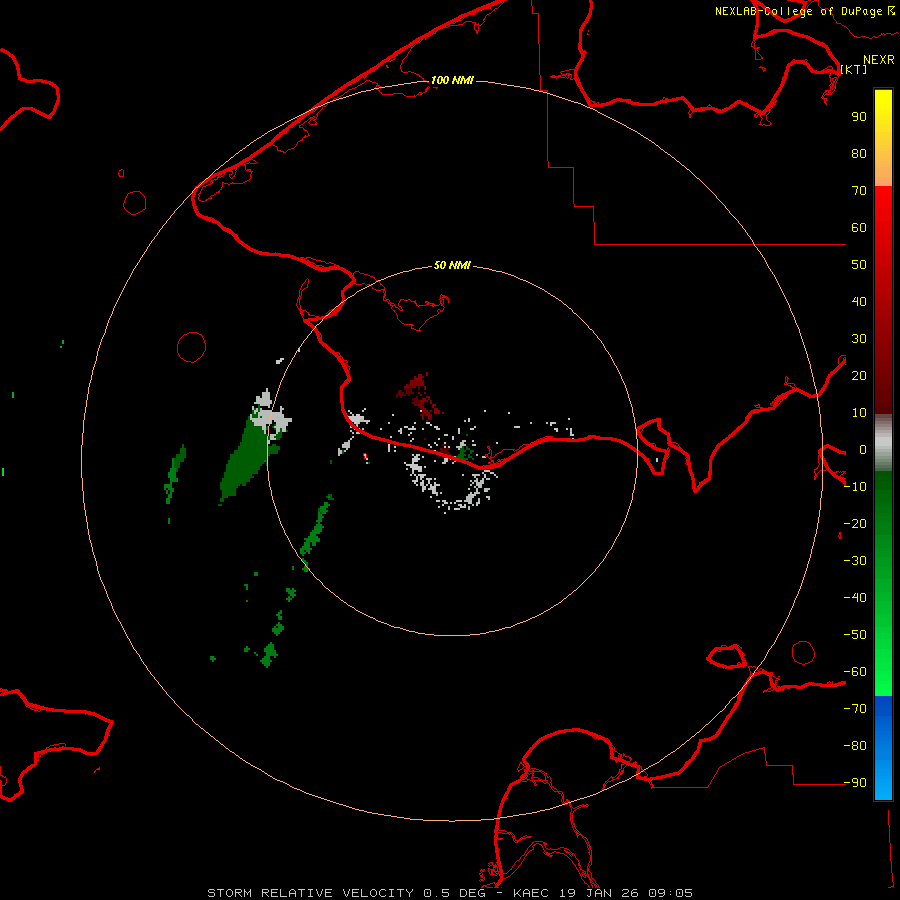Viewport: 900px width, 900px height.
Task: Click the positive 80 scale value
Action: click(859, 154)
